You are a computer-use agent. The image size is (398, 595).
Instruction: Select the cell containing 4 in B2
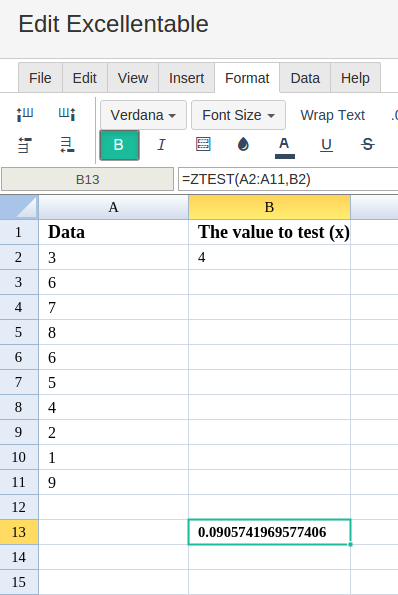point(269,257)
